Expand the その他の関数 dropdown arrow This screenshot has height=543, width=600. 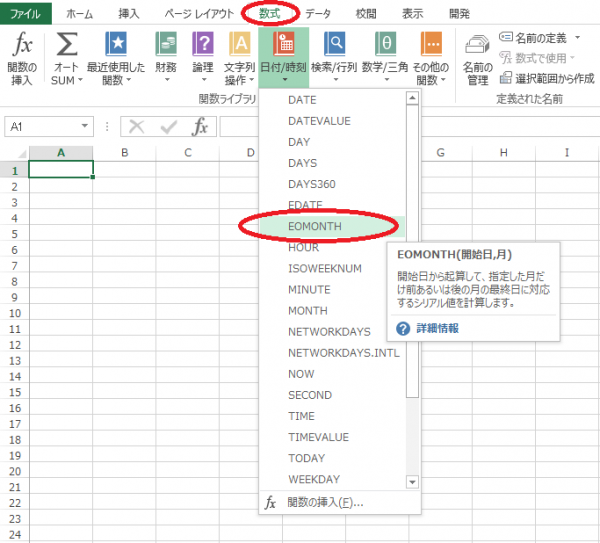[x=443, y=80]
